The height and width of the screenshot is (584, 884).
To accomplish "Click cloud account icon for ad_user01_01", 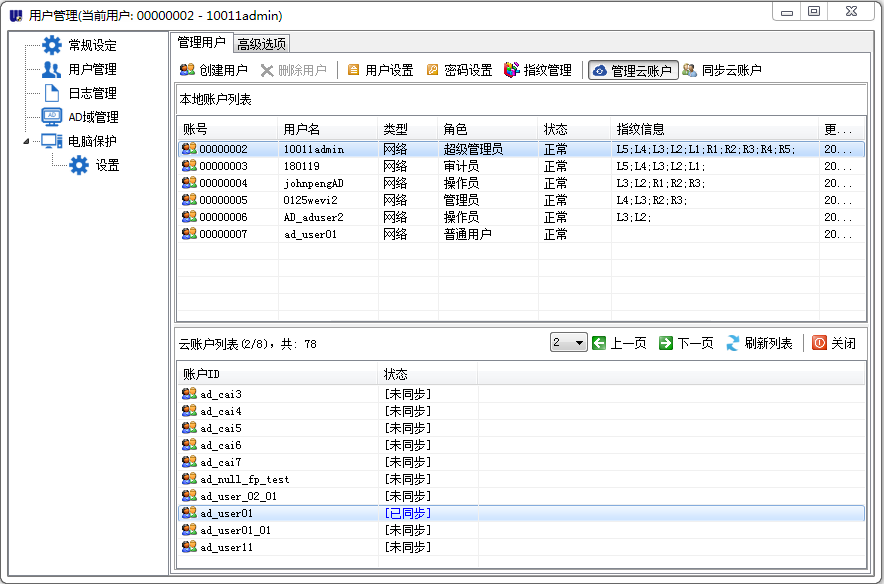I will point(189,529).
